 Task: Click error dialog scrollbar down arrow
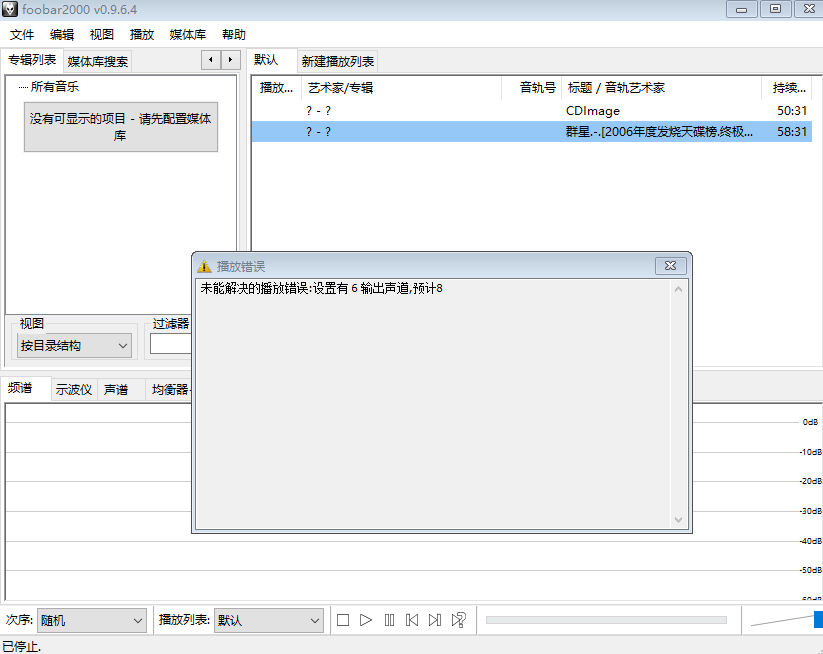(x=678, y=520)
